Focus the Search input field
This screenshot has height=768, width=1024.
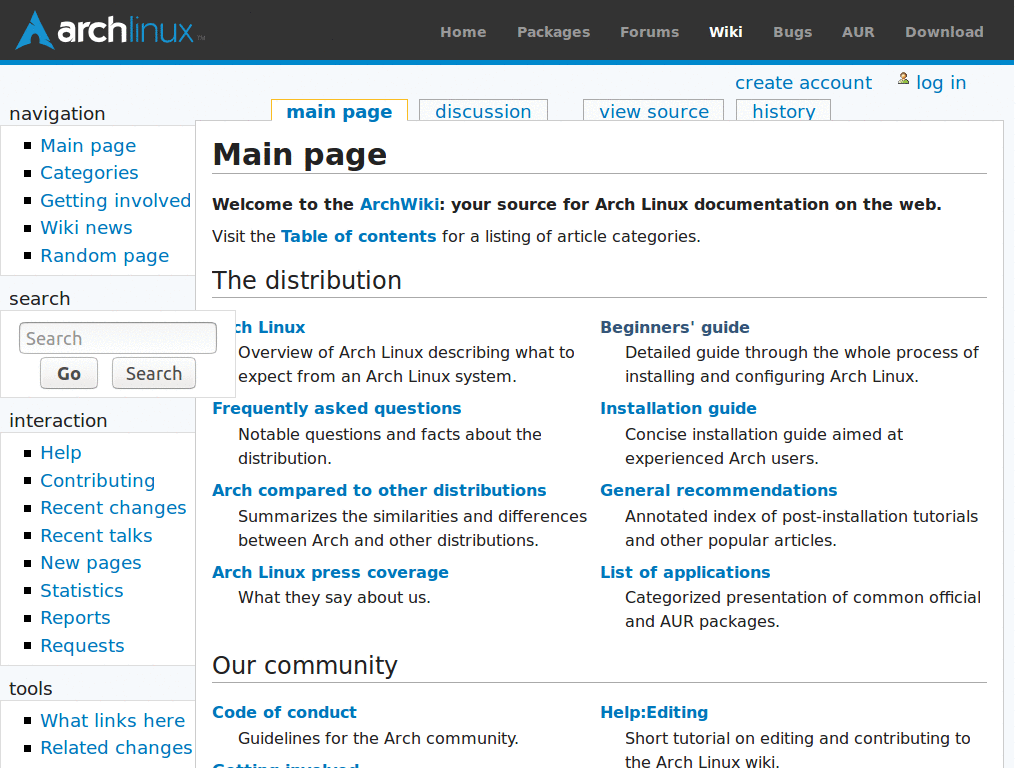click(x=118, y=338)
